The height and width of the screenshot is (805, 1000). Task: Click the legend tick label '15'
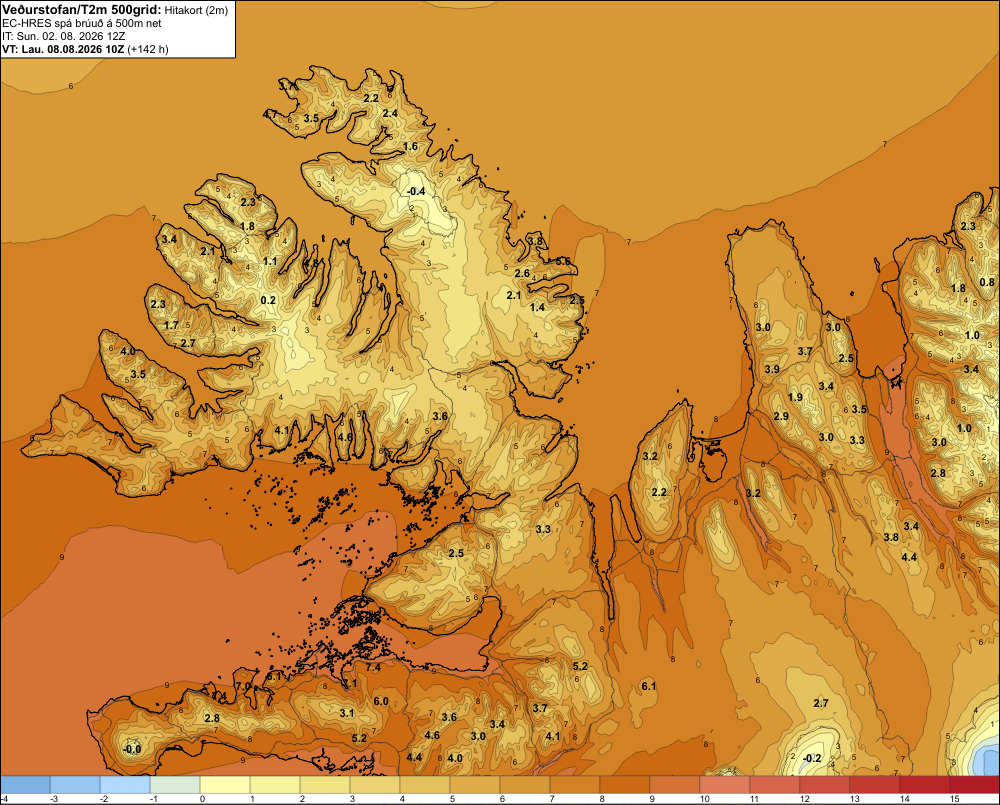click(x=955, y=799)
